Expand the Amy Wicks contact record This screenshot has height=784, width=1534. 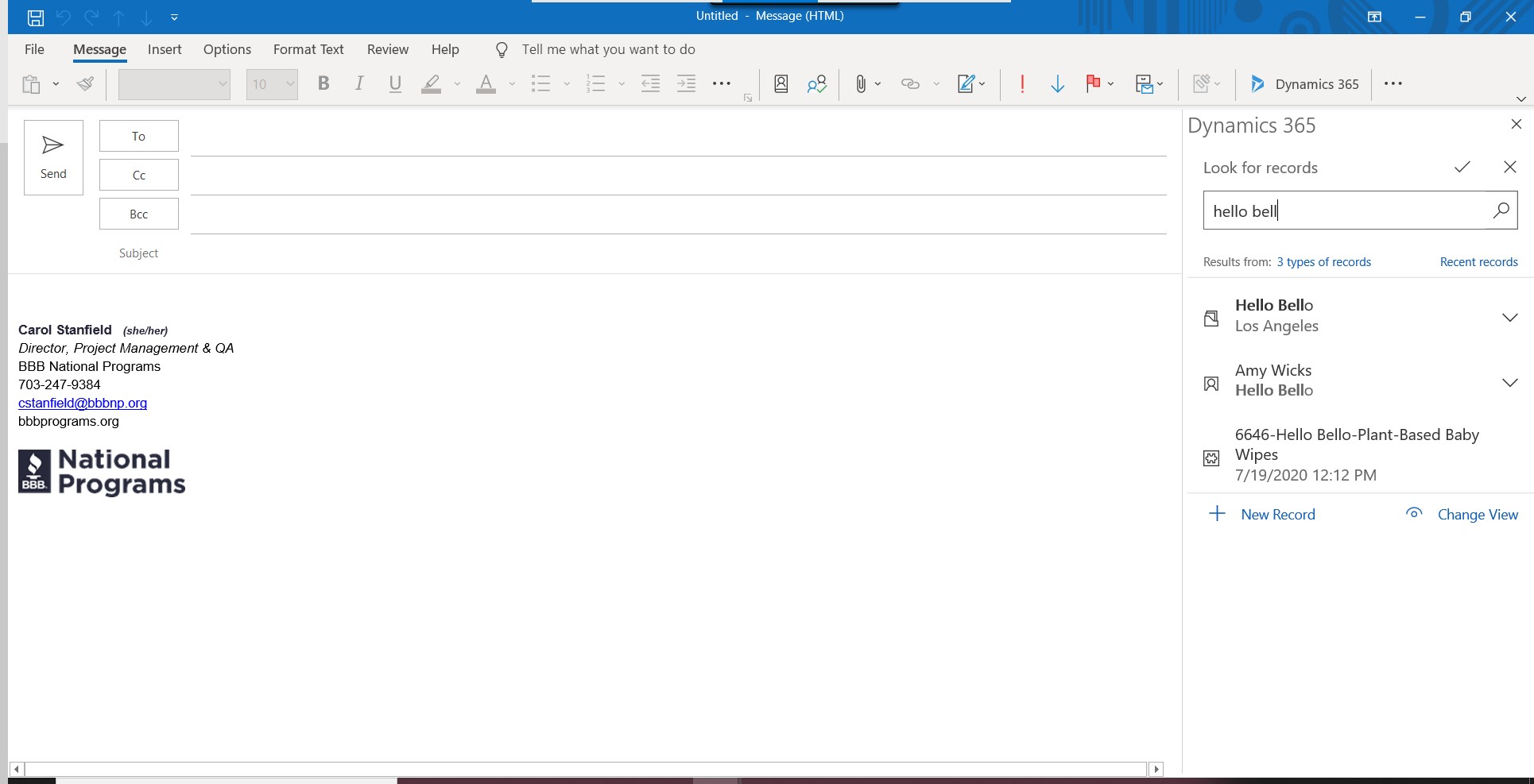tap(1510, 382)
